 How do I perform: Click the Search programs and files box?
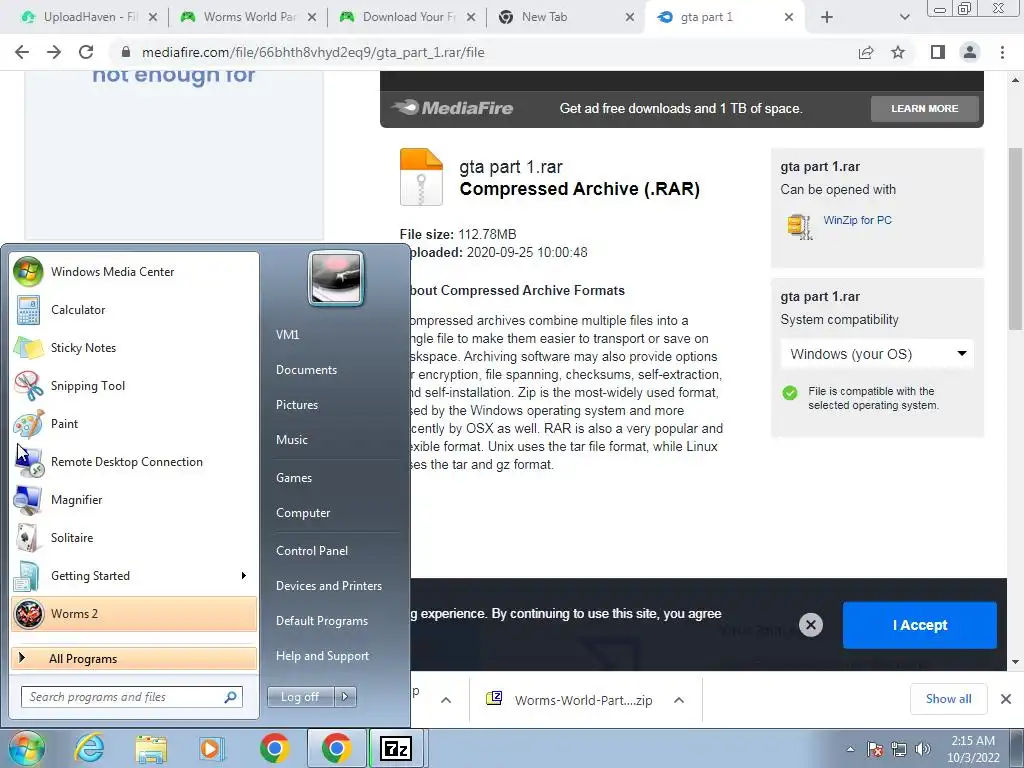tap(131, 697)
